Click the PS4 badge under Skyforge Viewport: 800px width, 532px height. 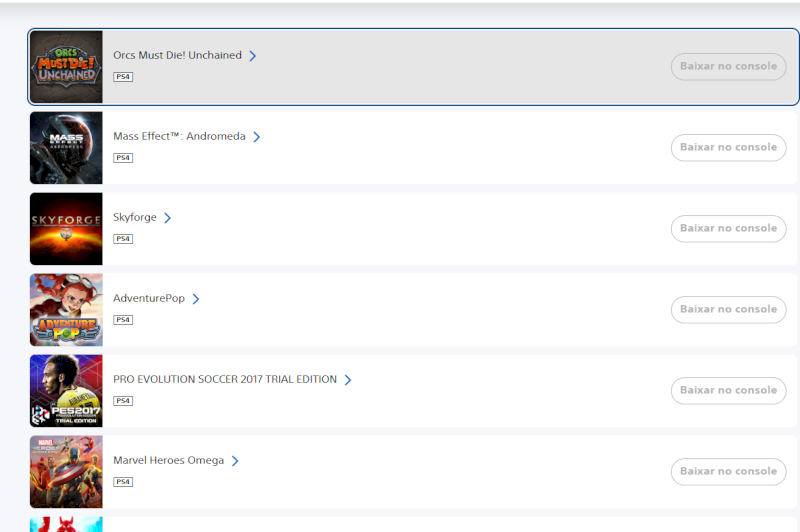click(123, 239)
